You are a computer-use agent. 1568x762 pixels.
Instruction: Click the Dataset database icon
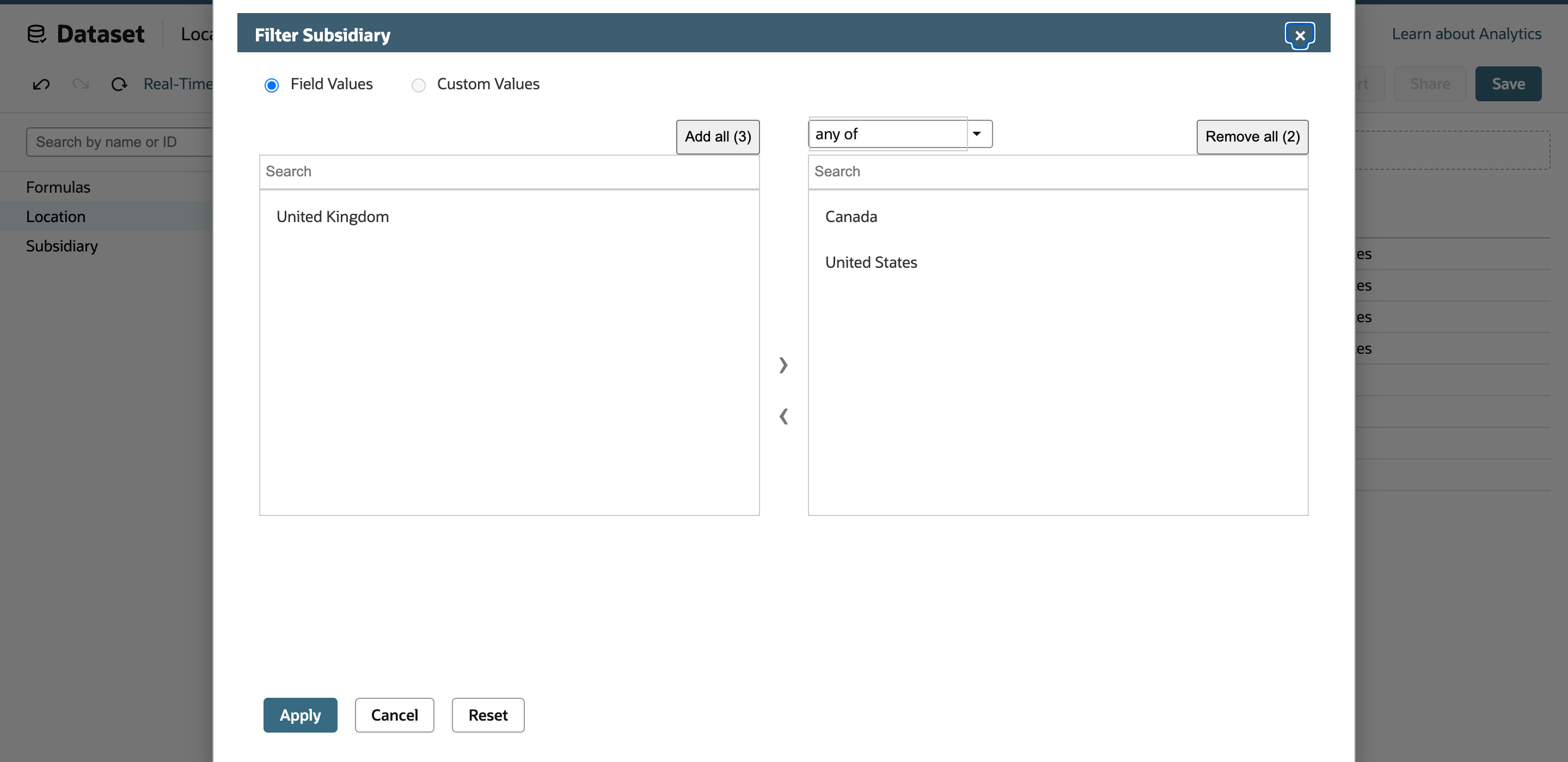(x=36, y=34)
